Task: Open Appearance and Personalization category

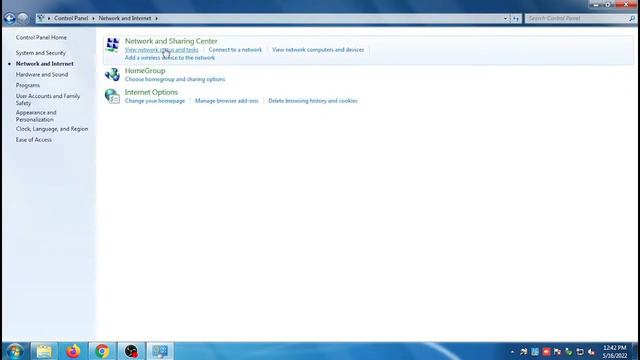Action: (x=36, y=116)
